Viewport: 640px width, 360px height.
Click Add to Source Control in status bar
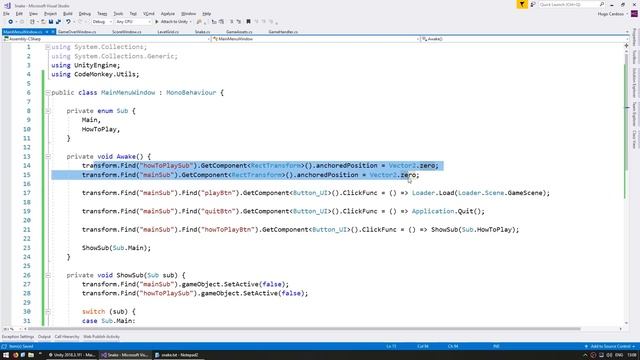point(610,347)
